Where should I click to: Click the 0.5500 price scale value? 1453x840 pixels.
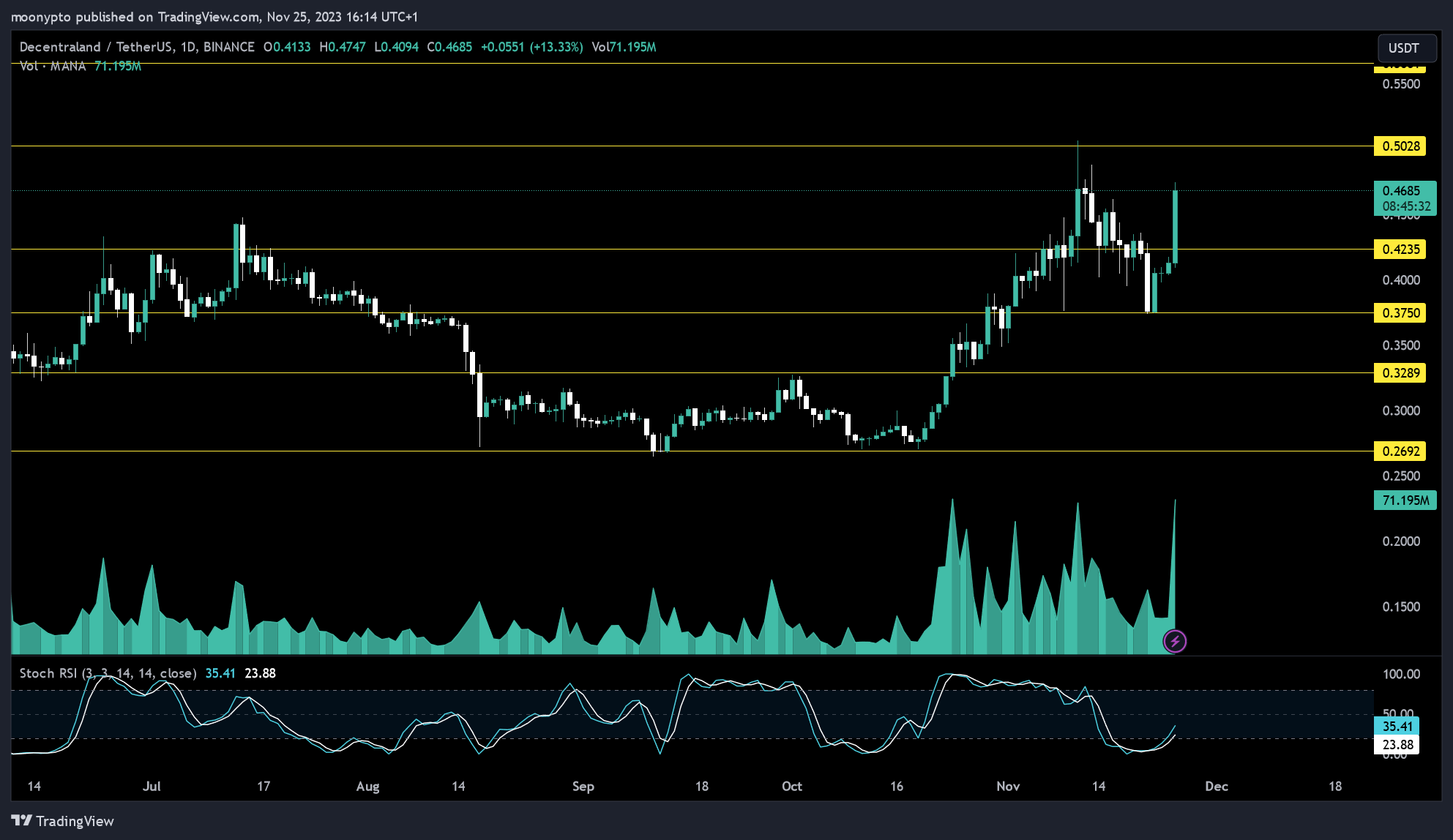(x=1401, y=84)
